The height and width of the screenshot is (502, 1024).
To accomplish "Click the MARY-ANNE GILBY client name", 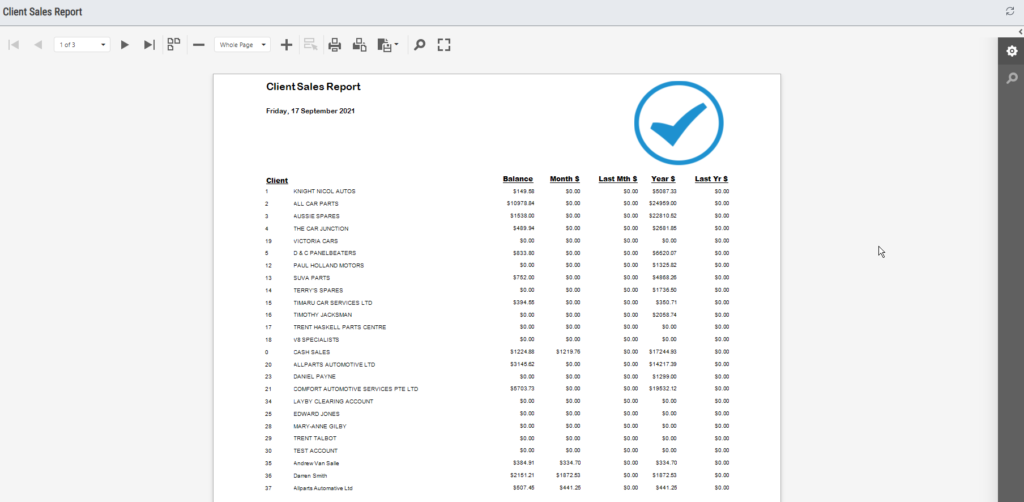I will click(320, 426).
